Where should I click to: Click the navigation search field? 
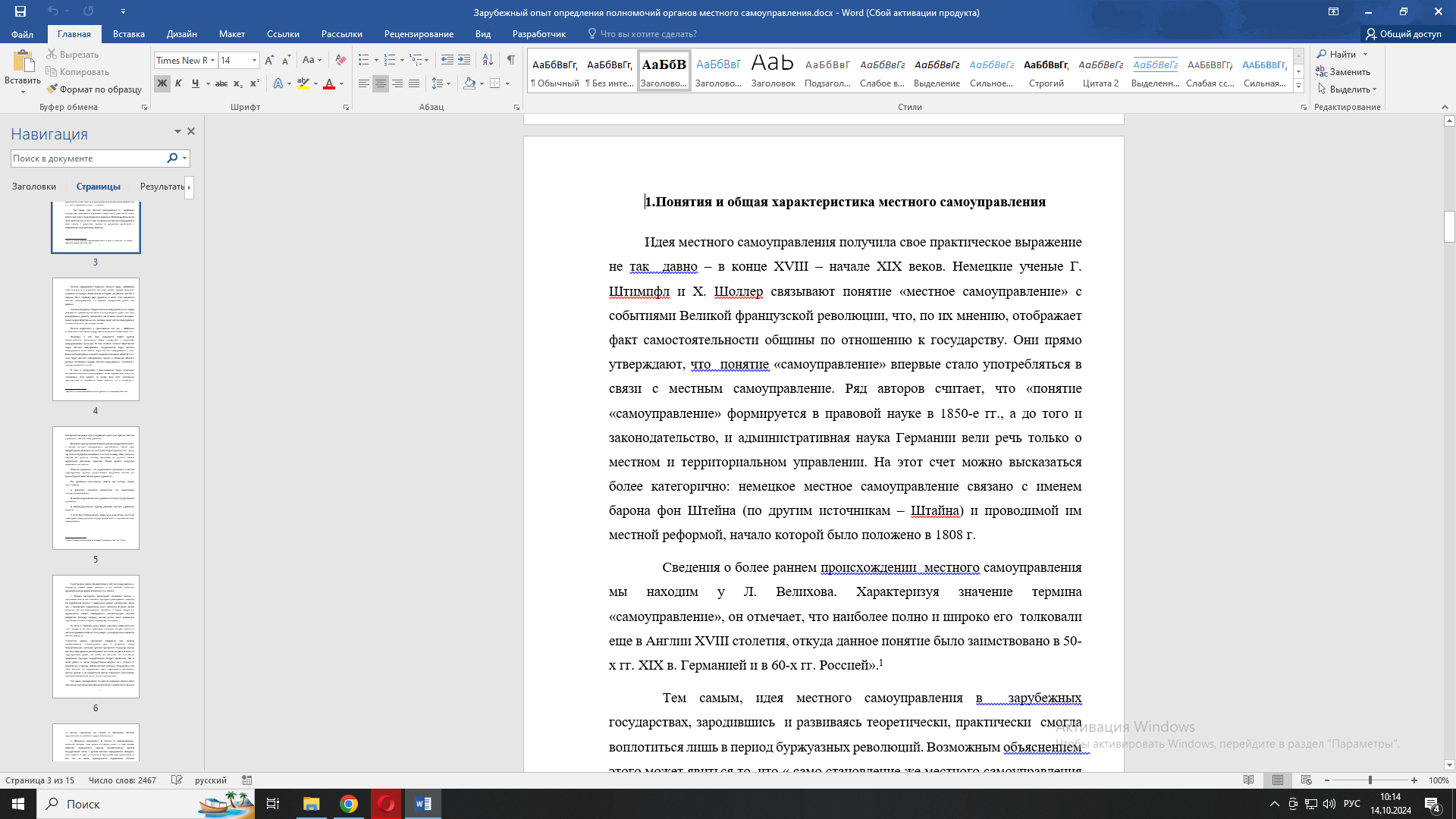click(87, 158)
